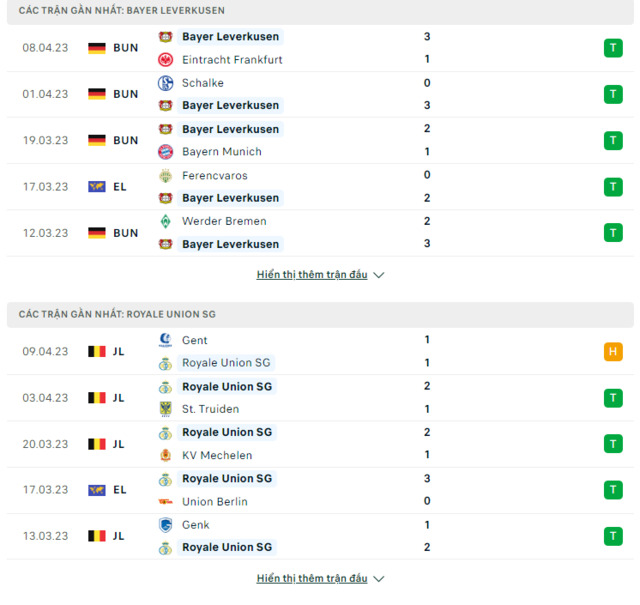Viewport: 640px width, 605px height.
Task: Select Bayer Leverkusen in the Bayern Munich match
Action: tap(231, 129)
